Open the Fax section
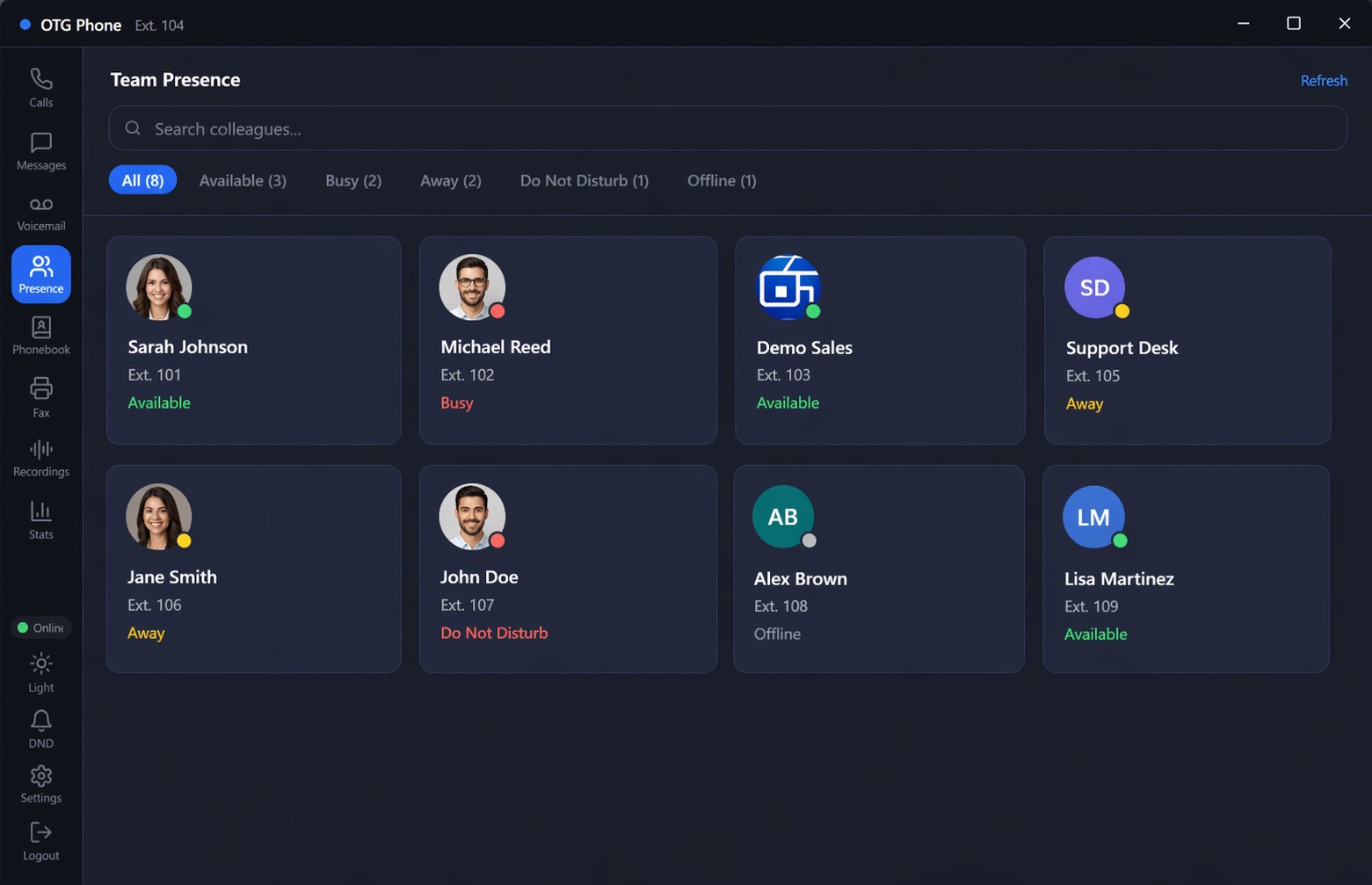Viewport: 1372px width, 885px height. tap(40, 397)
